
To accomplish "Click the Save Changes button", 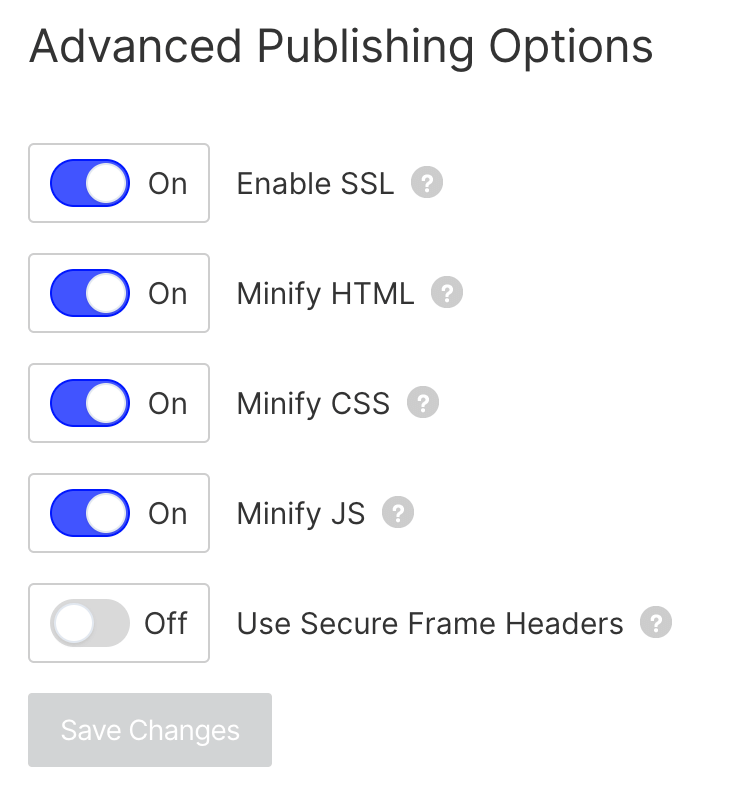I will click(150, 730).
